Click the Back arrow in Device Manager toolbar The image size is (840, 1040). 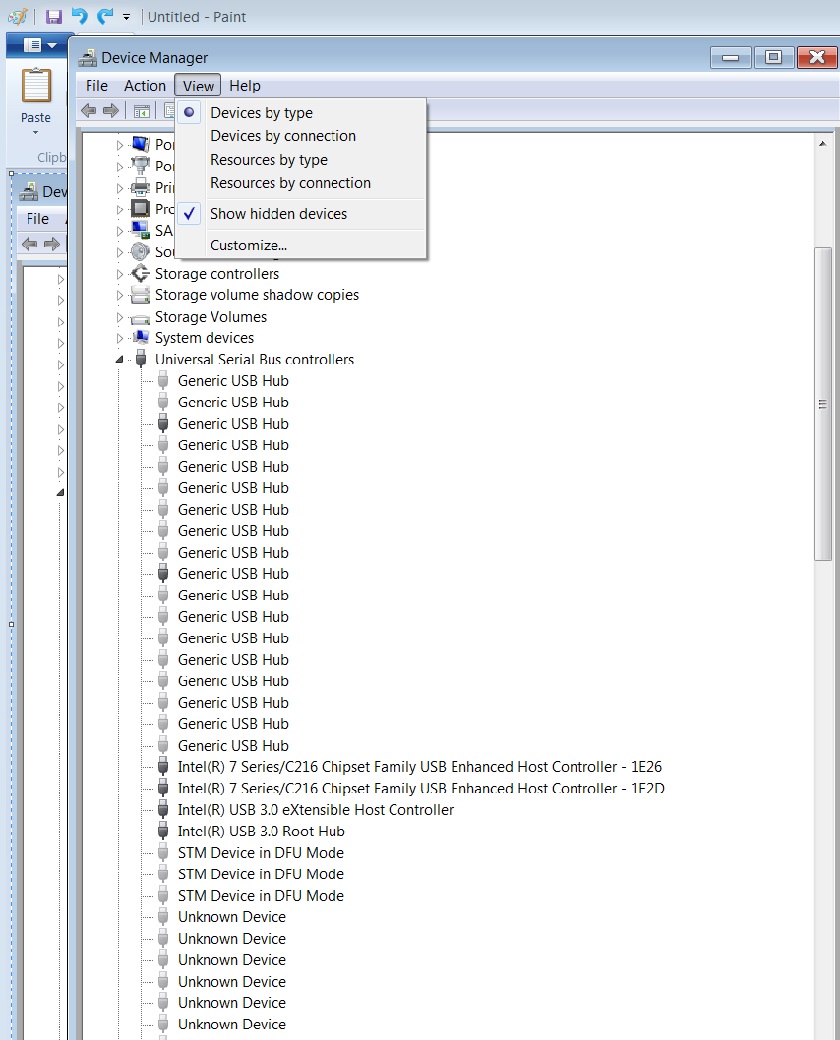88,111
